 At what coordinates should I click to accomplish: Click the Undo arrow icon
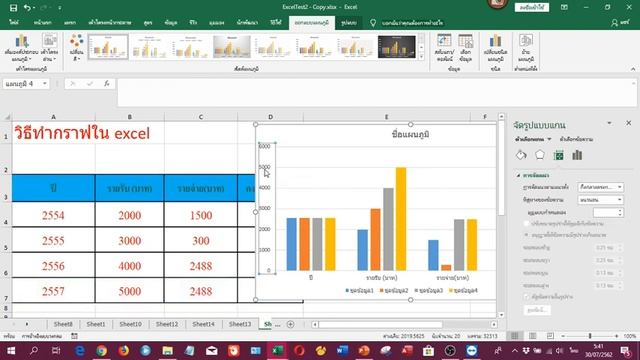point(27,8)
